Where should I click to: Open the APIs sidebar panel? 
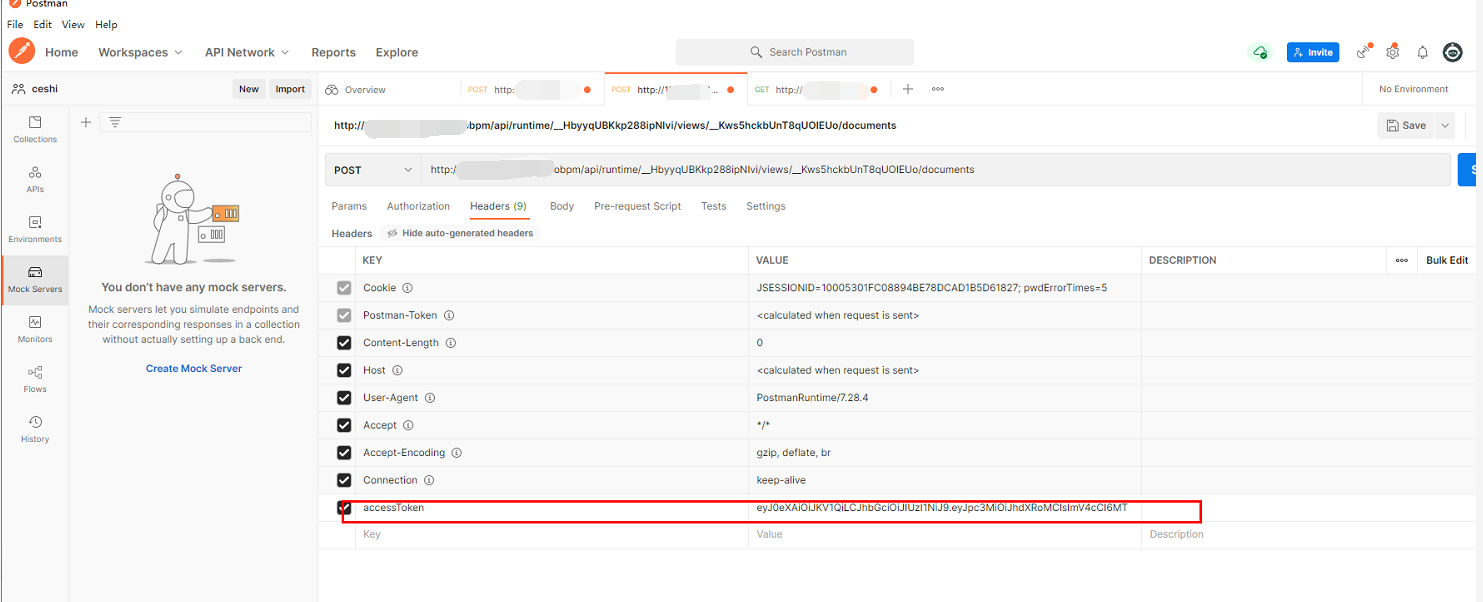[x=35, y=179]
